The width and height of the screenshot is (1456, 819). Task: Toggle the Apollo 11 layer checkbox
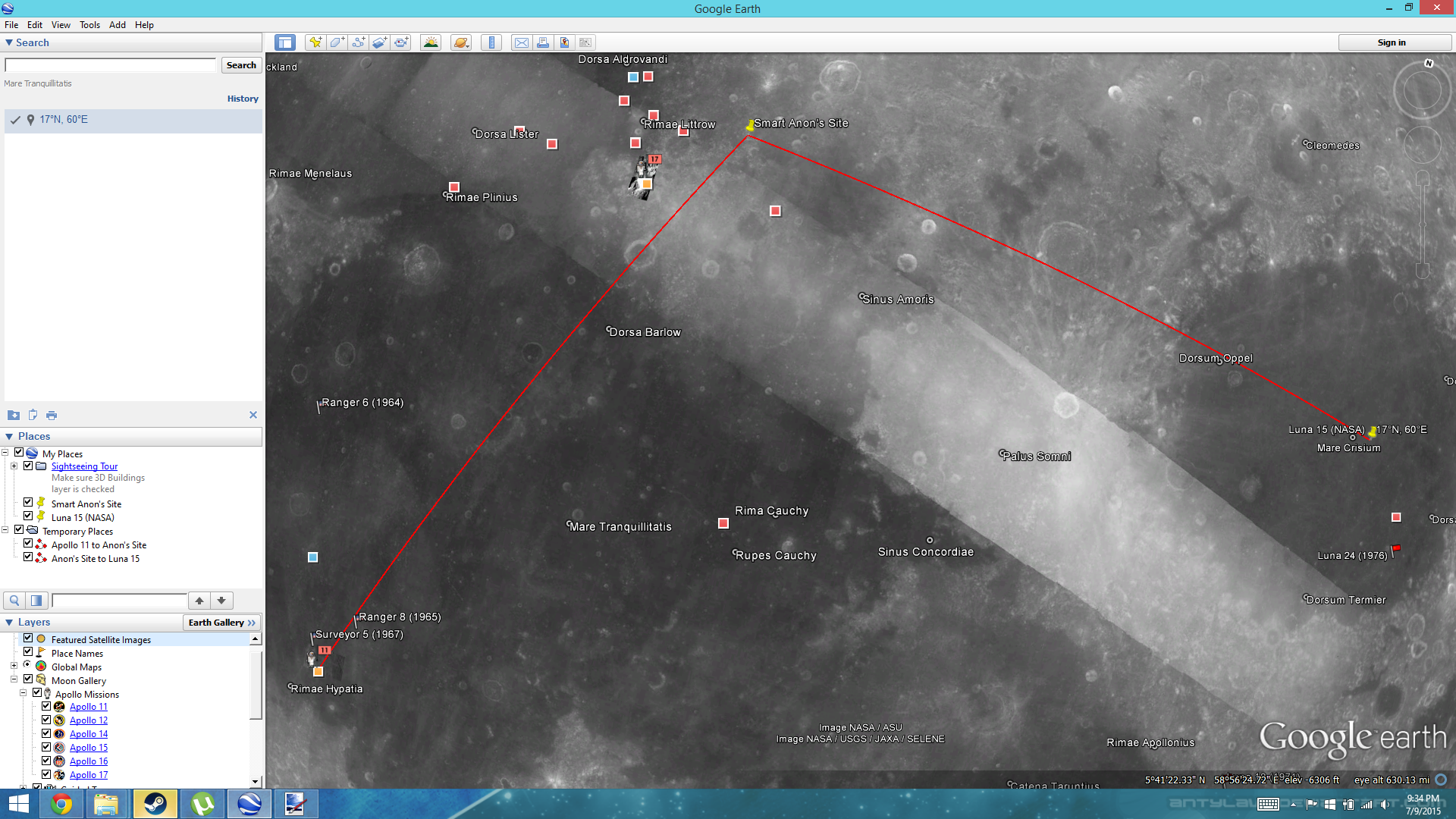click(46, 706)
